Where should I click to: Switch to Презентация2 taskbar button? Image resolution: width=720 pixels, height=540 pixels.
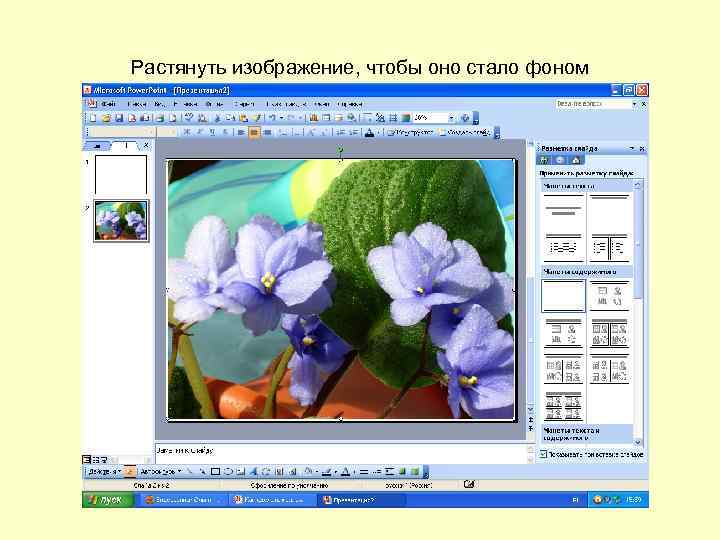361,500
